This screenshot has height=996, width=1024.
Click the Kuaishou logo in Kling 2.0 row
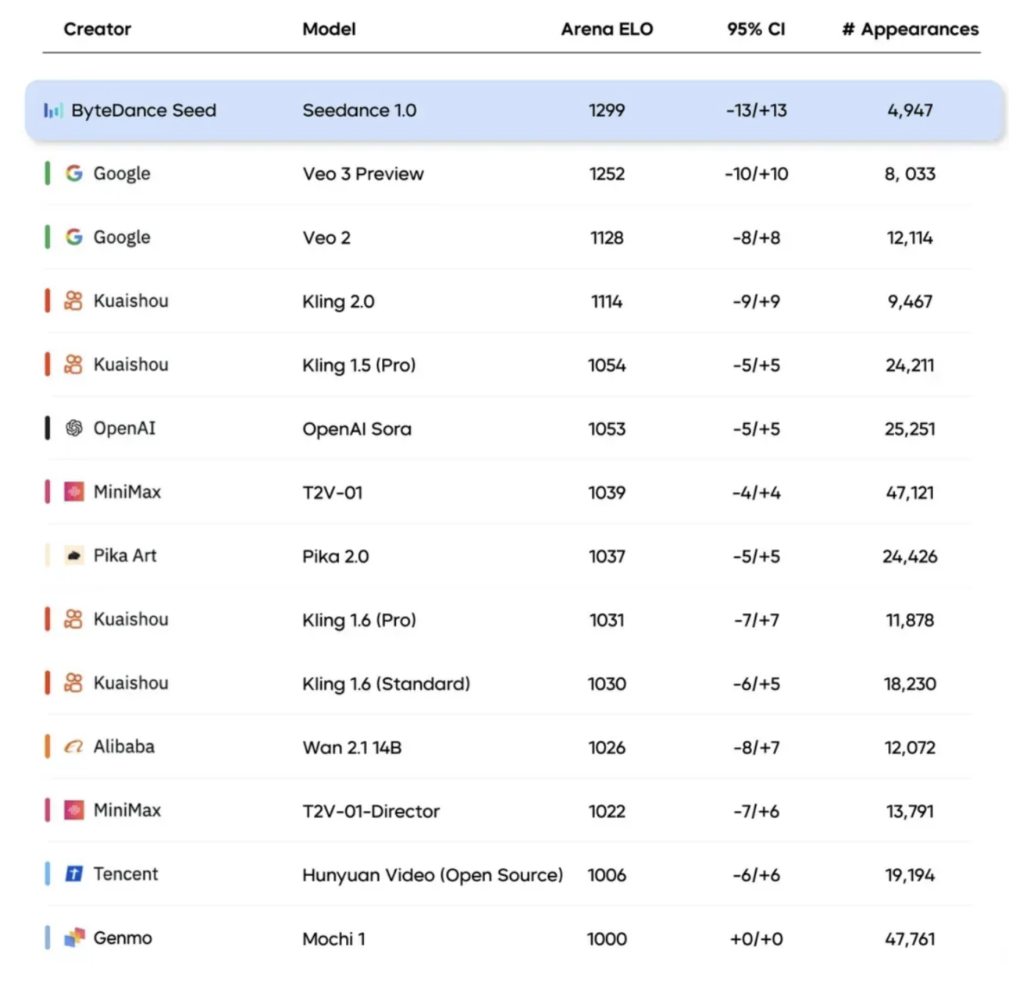(73, 300)
